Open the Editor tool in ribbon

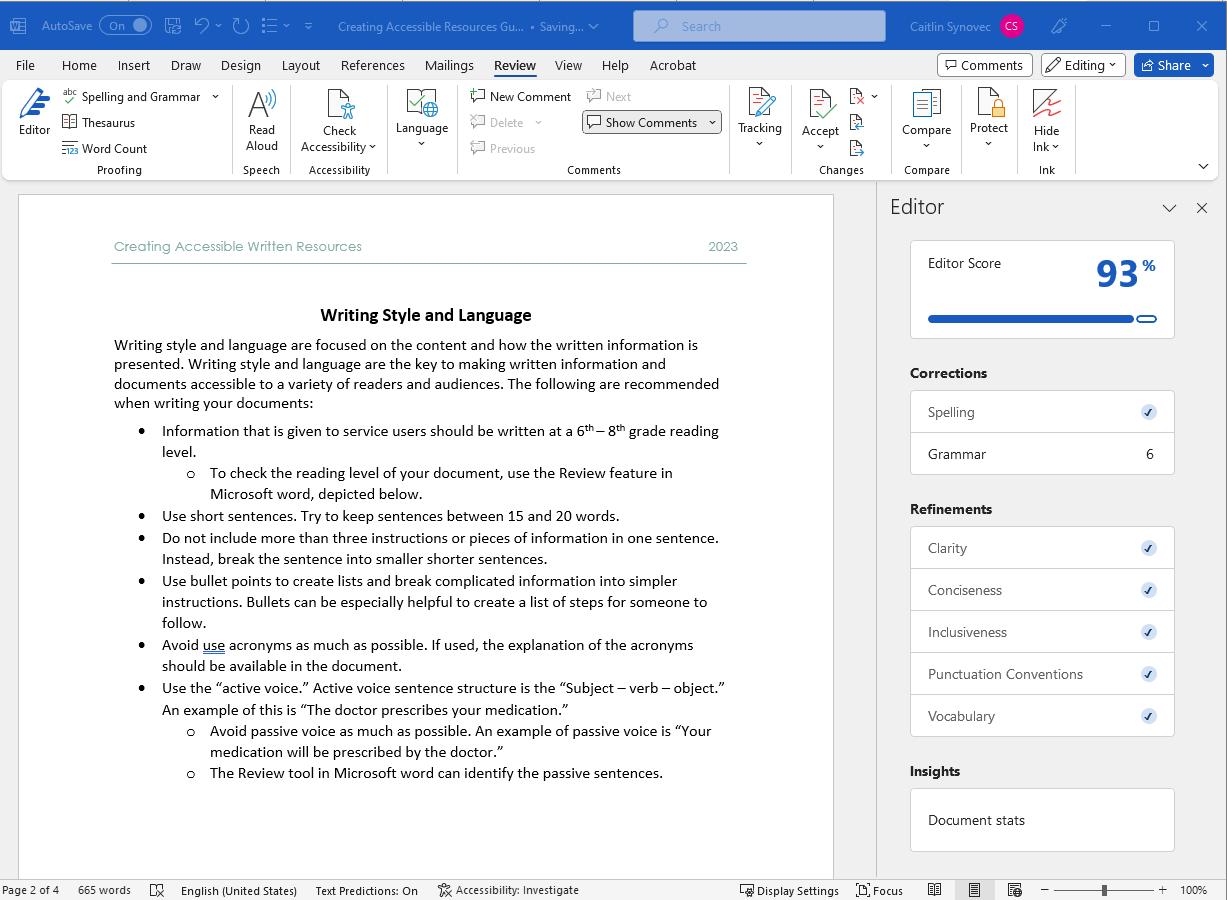pyautogui.click(x=34, y=111)
